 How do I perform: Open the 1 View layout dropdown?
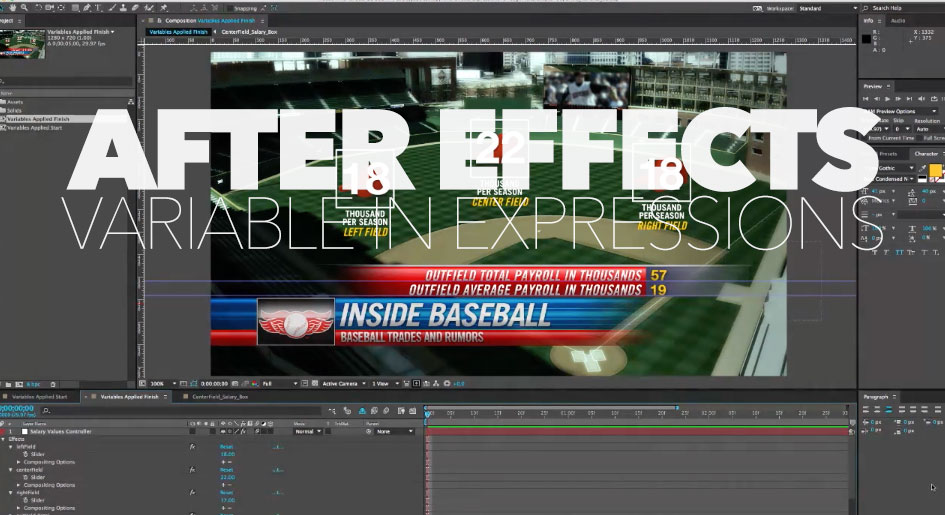[x=383, y=384]
